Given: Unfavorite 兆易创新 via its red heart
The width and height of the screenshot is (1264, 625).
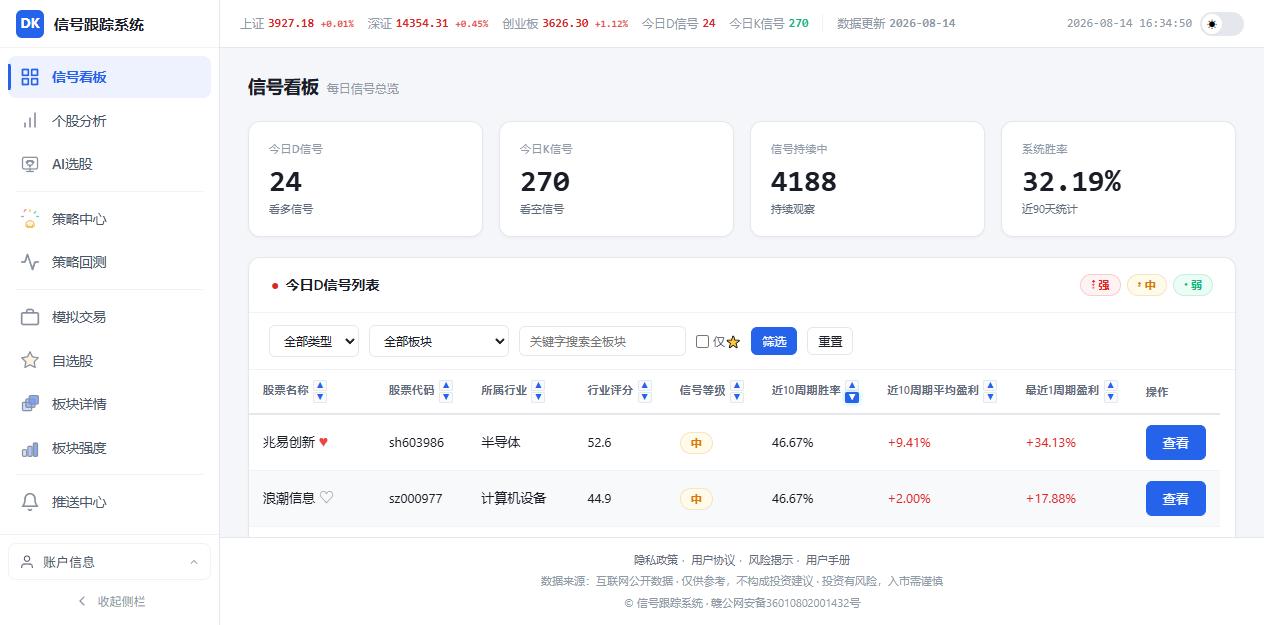Looking at the screenshot, I should pos(324,442).
